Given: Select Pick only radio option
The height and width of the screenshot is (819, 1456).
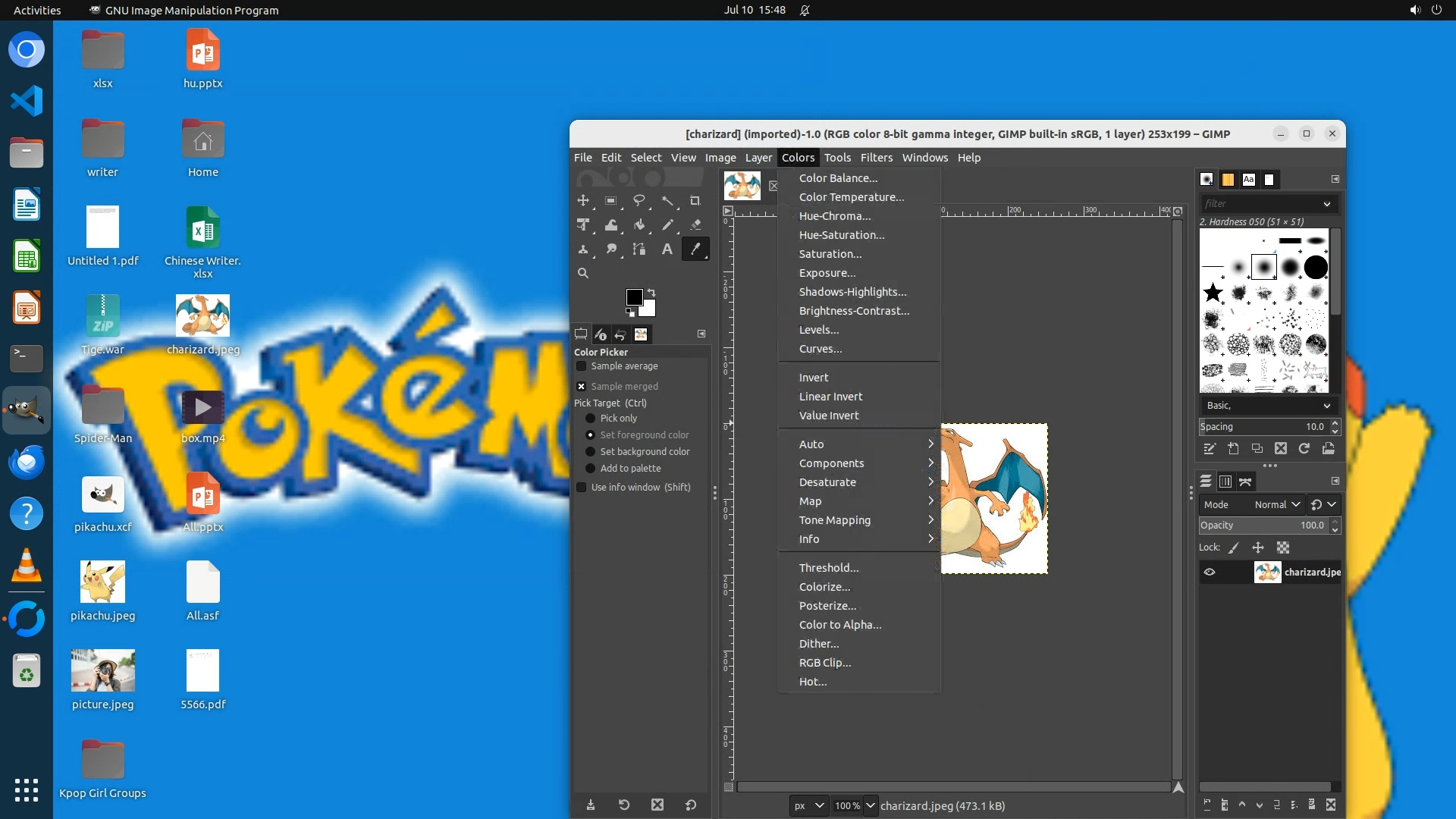Looking at the screenshot, I should point(590,419).
